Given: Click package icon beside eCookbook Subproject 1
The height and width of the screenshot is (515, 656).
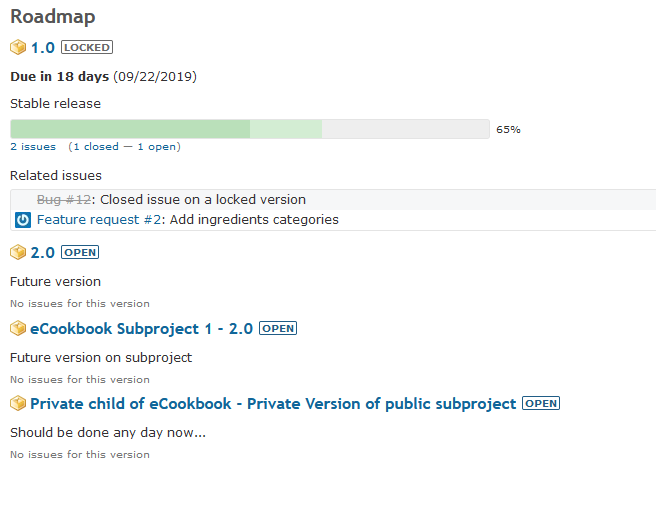Looking at the screenshot, I should click(18, 328).
